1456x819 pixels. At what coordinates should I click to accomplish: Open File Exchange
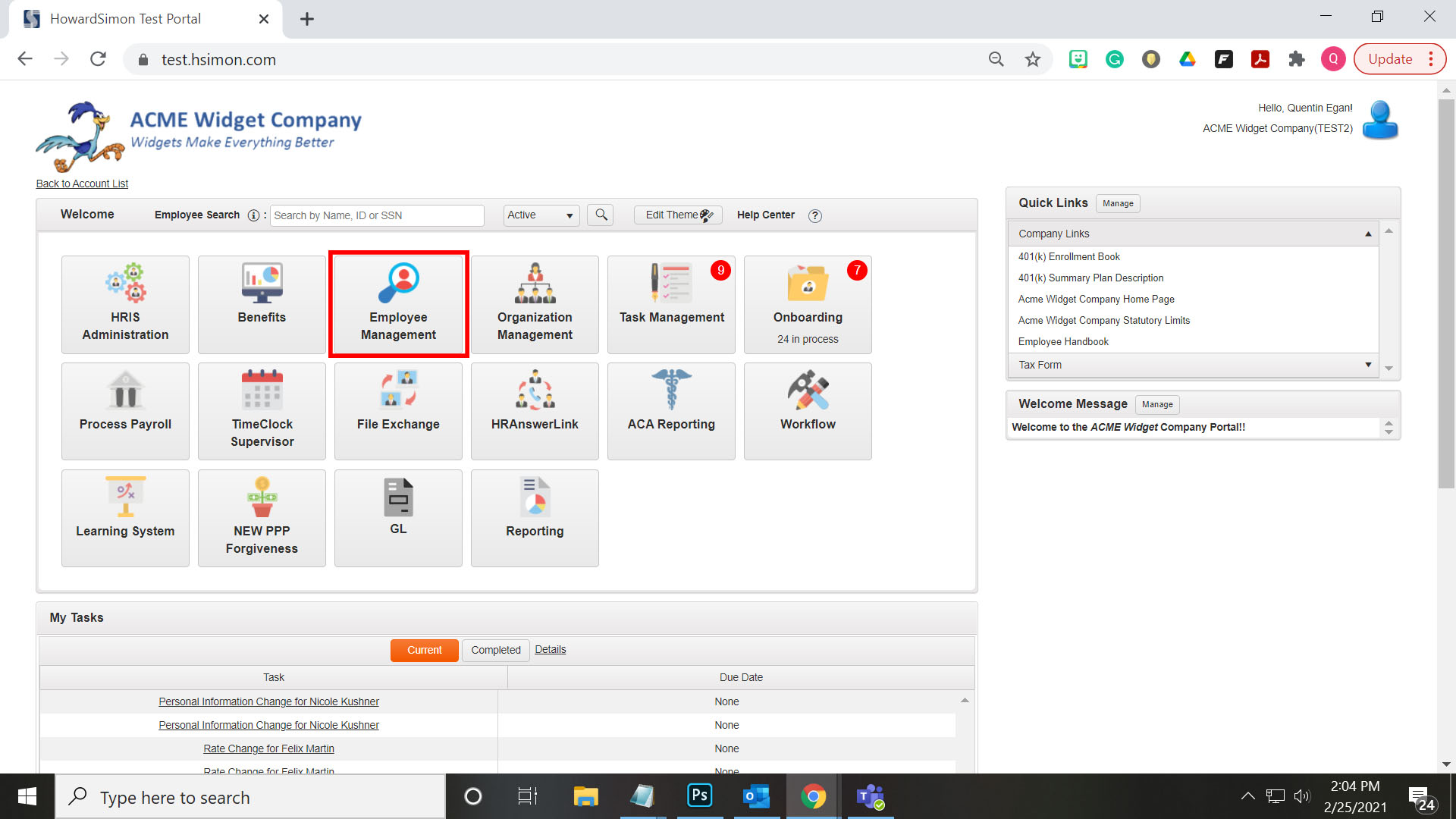[x=398, y=411]
